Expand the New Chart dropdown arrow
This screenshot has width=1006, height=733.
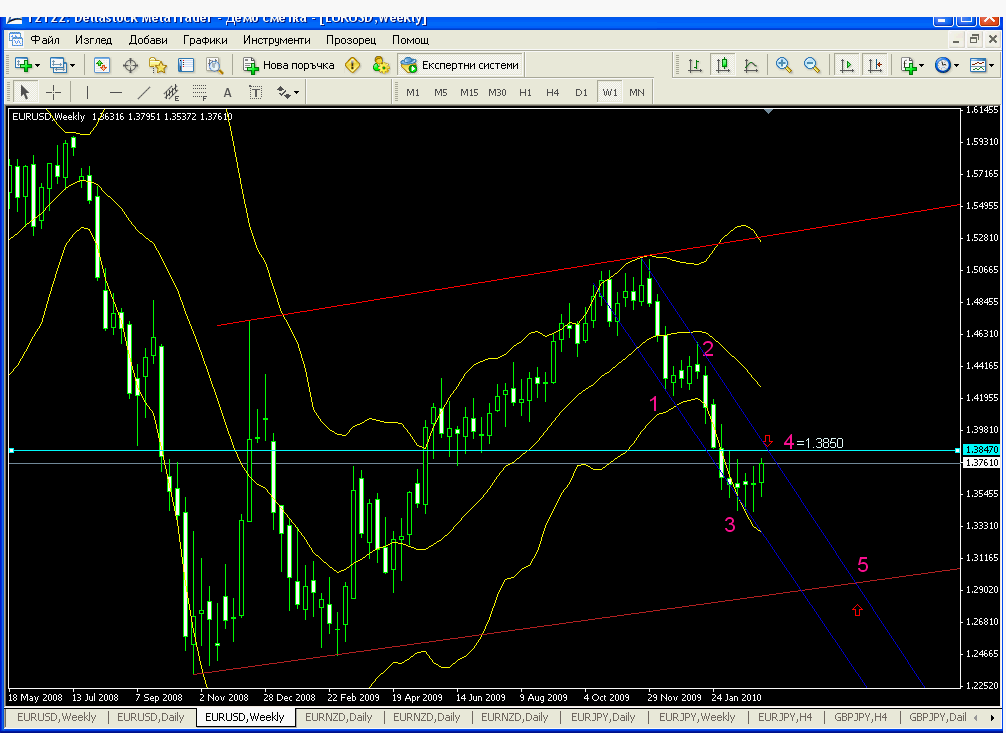[x=37, y=65]
